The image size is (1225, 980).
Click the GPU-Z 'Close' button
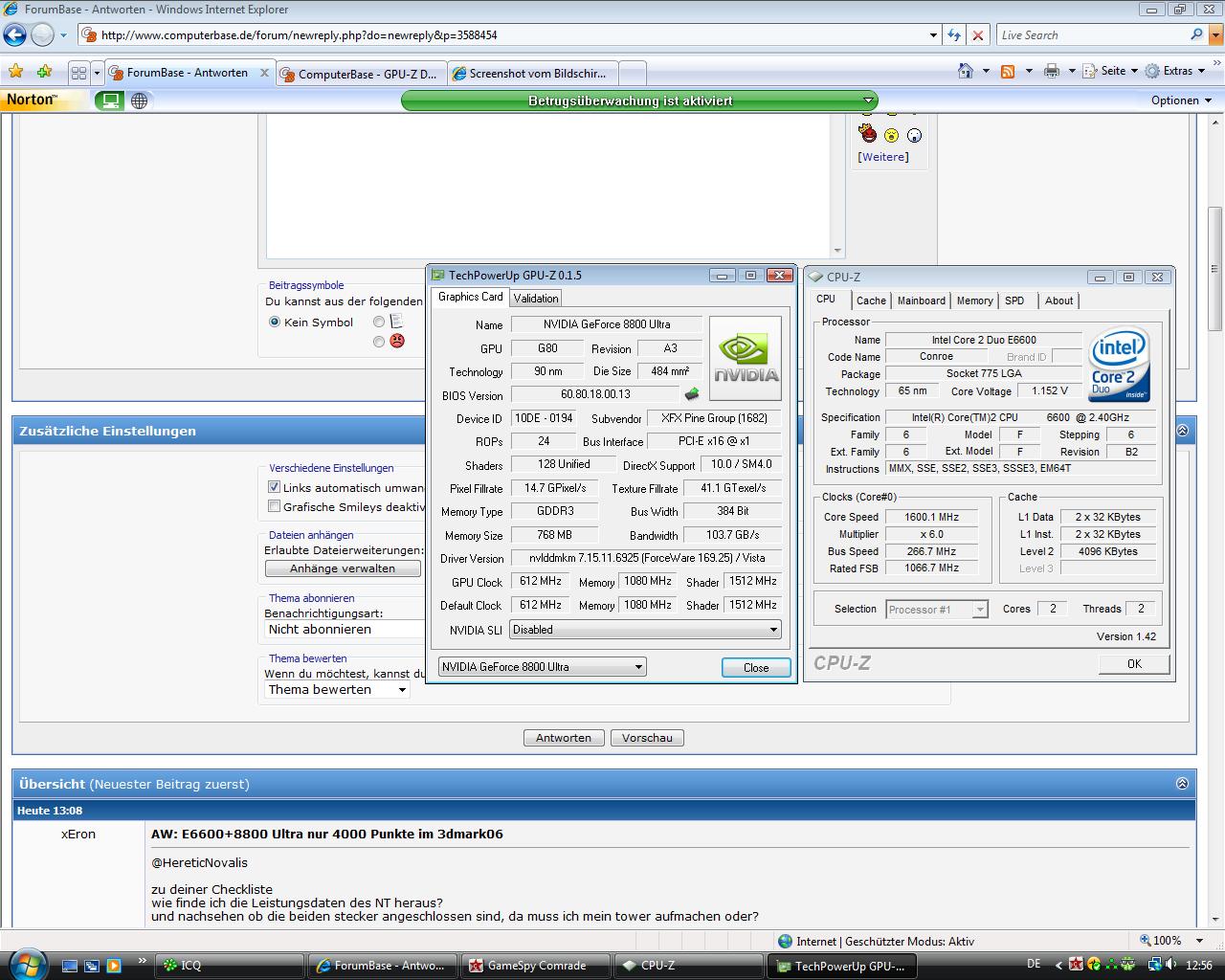[x=756, y=668]
